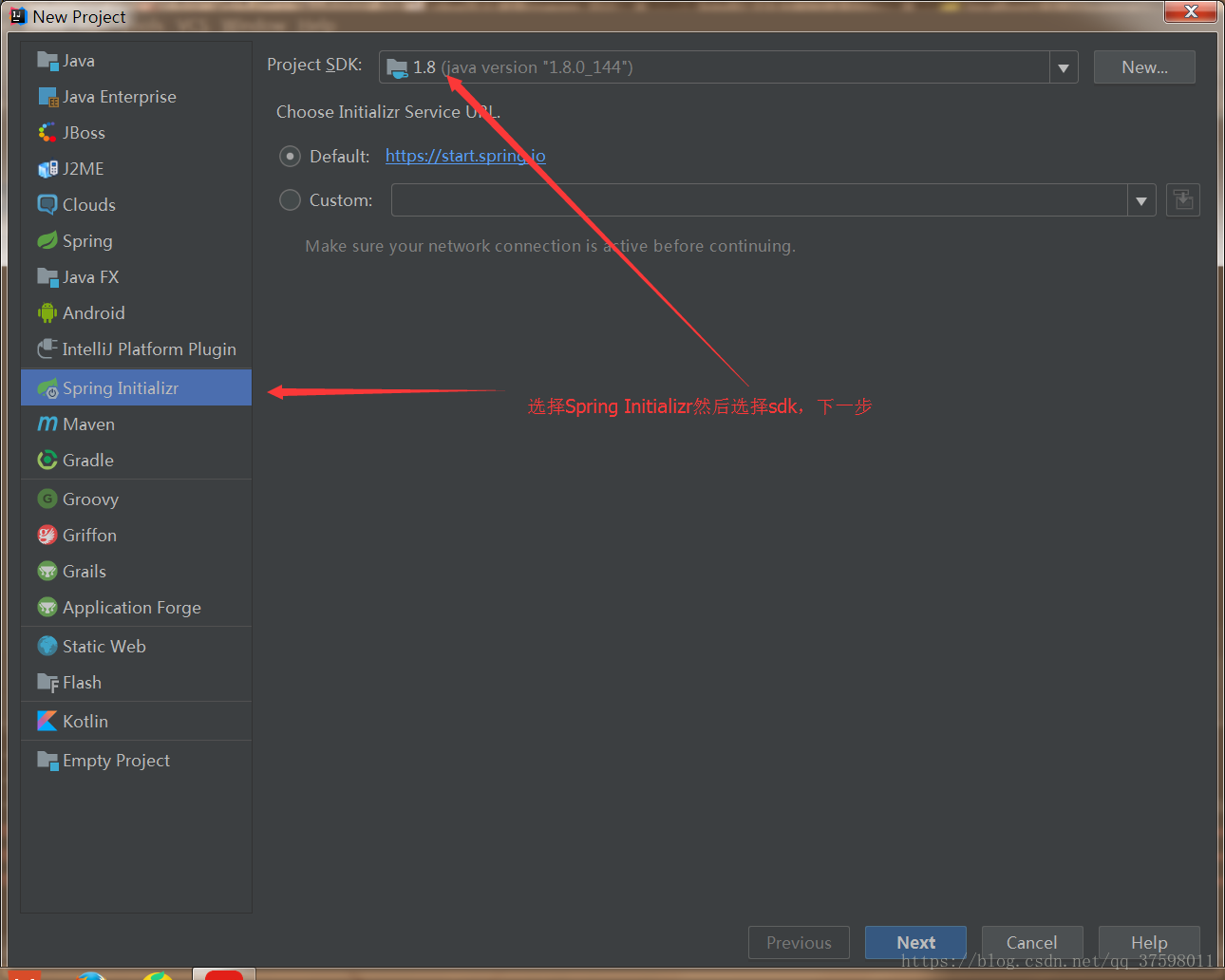Click the Gradle icon
Image resolution: width=1225 pixels, height=980 pixels.
pyautogui.click(x=47, y=461)
